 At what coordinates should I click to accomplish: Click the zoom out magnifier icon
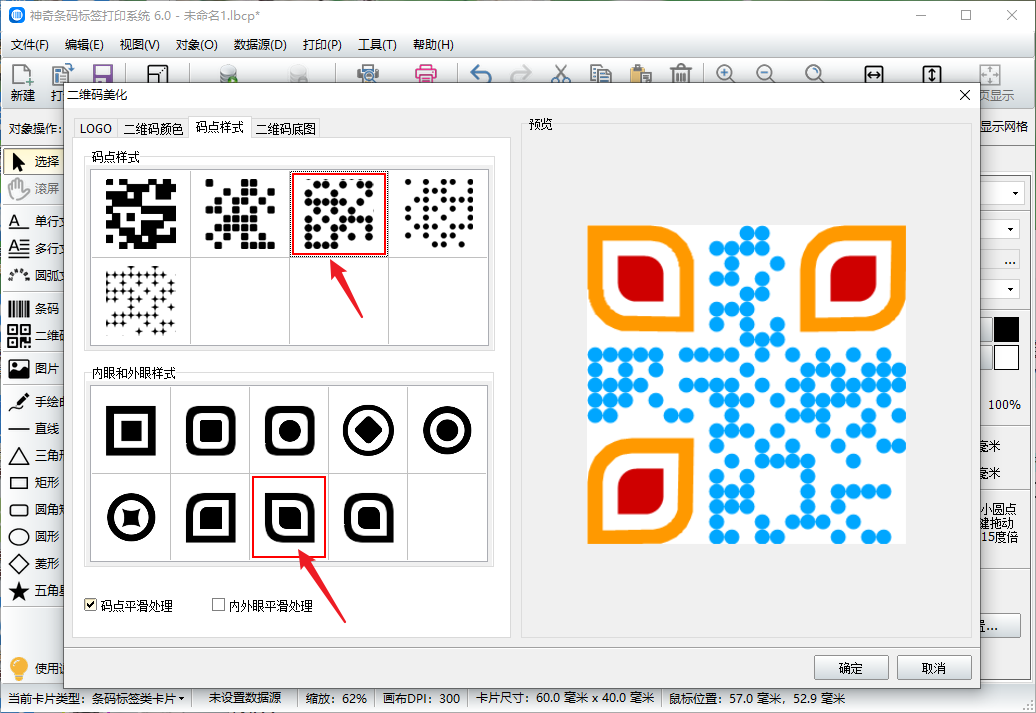[x=765, y=73]
